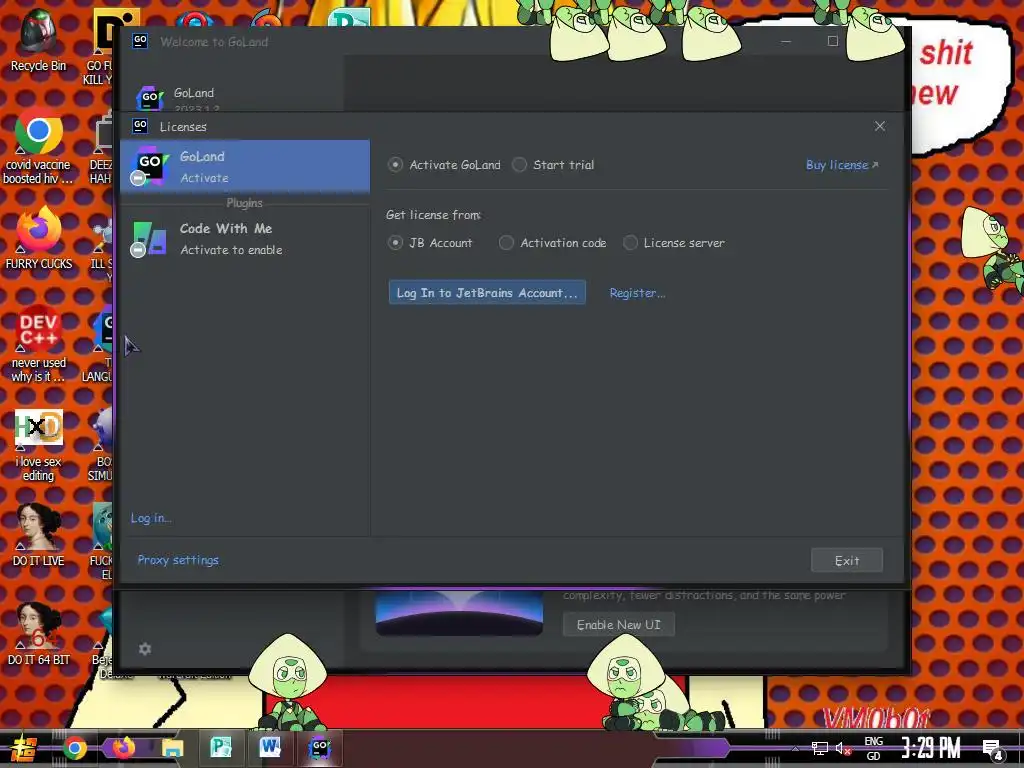Select the Activate GoLand radio button
The height and width of the screenshot is (768, 1024).
(x=394, y=165)
